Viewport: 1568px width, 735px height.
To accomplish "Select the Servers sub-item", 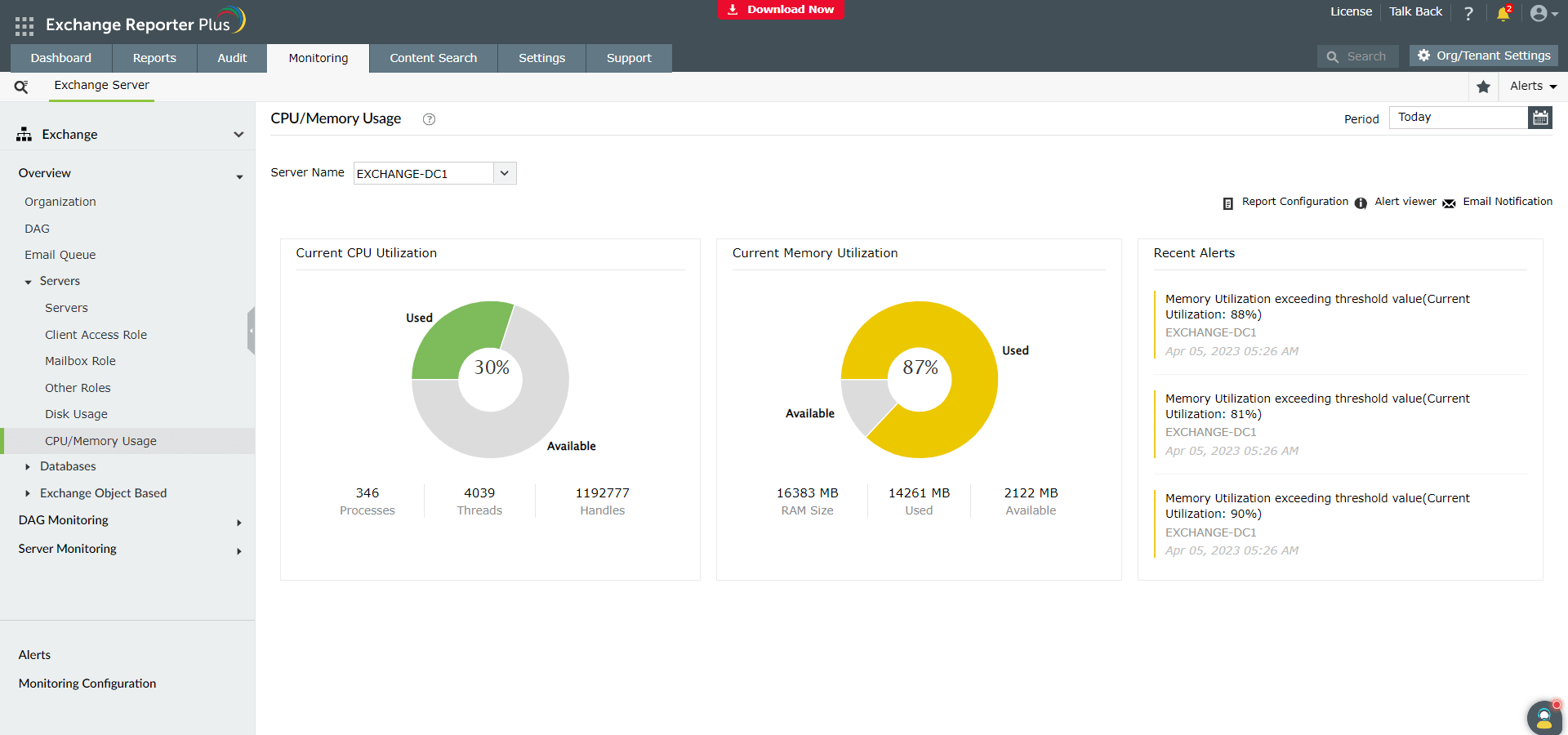I will pos(66,308).
